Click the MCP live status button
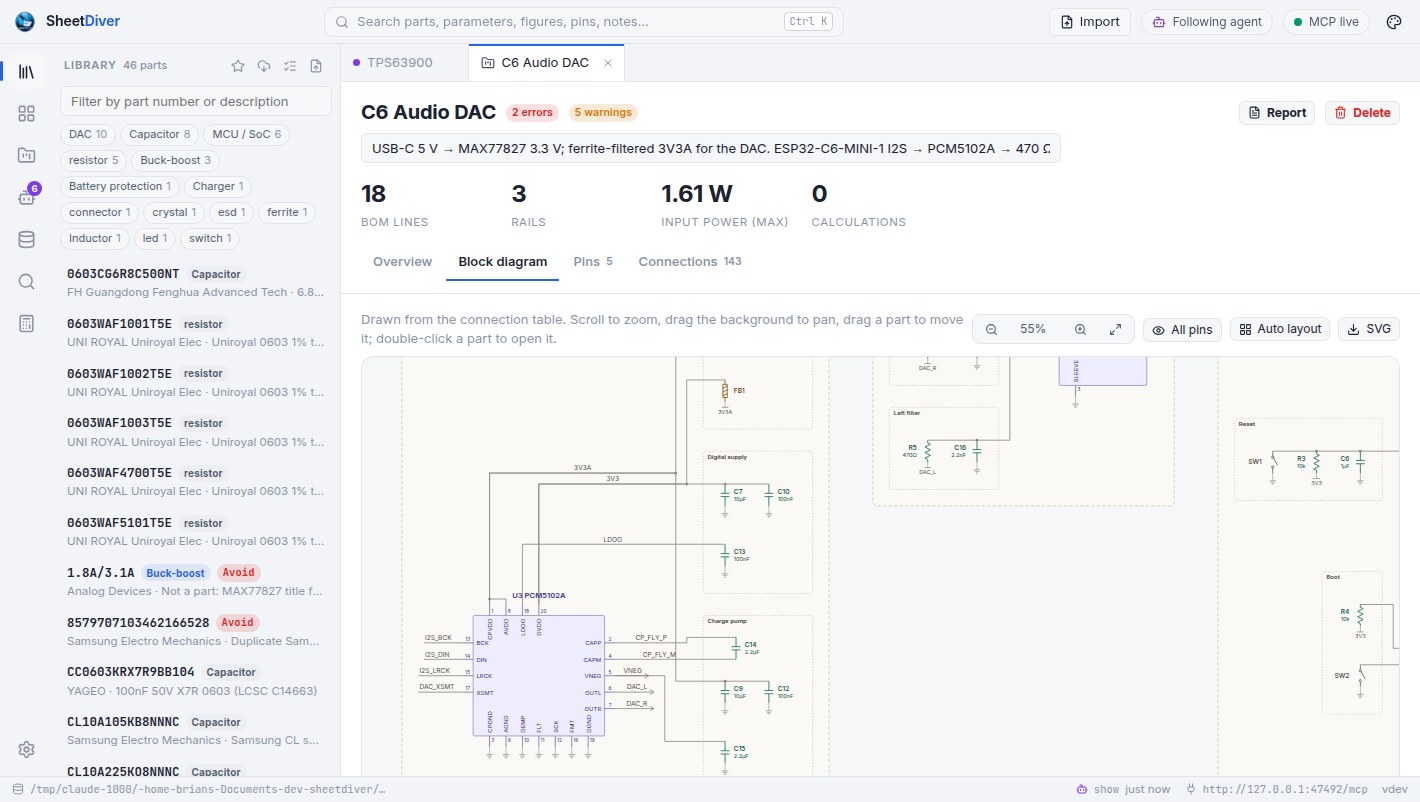The height and width of the screenshot is (802, 1420). click(1325, 22)
